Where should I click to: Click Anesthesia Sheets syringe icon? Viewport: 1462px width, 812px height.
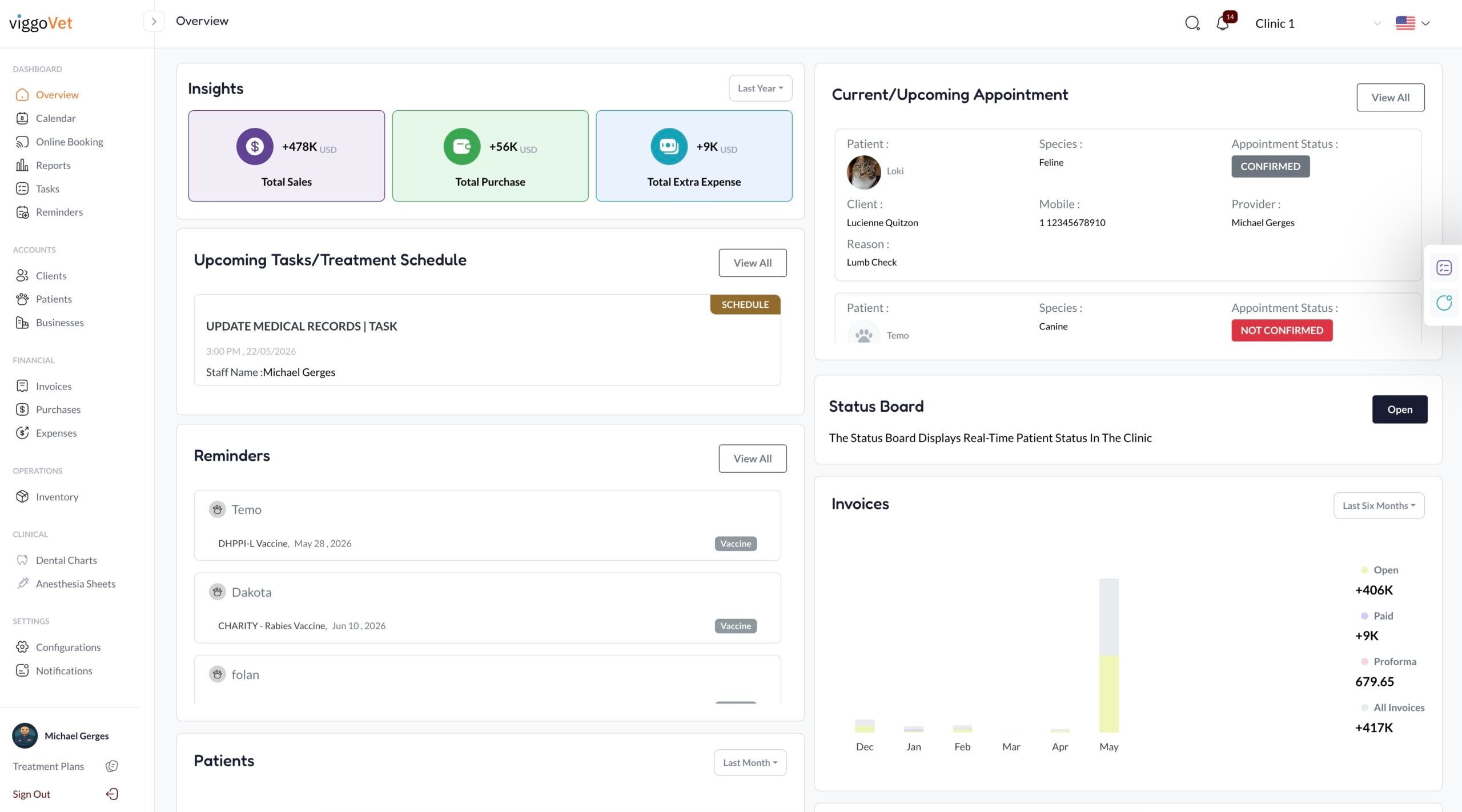point(22,583)
